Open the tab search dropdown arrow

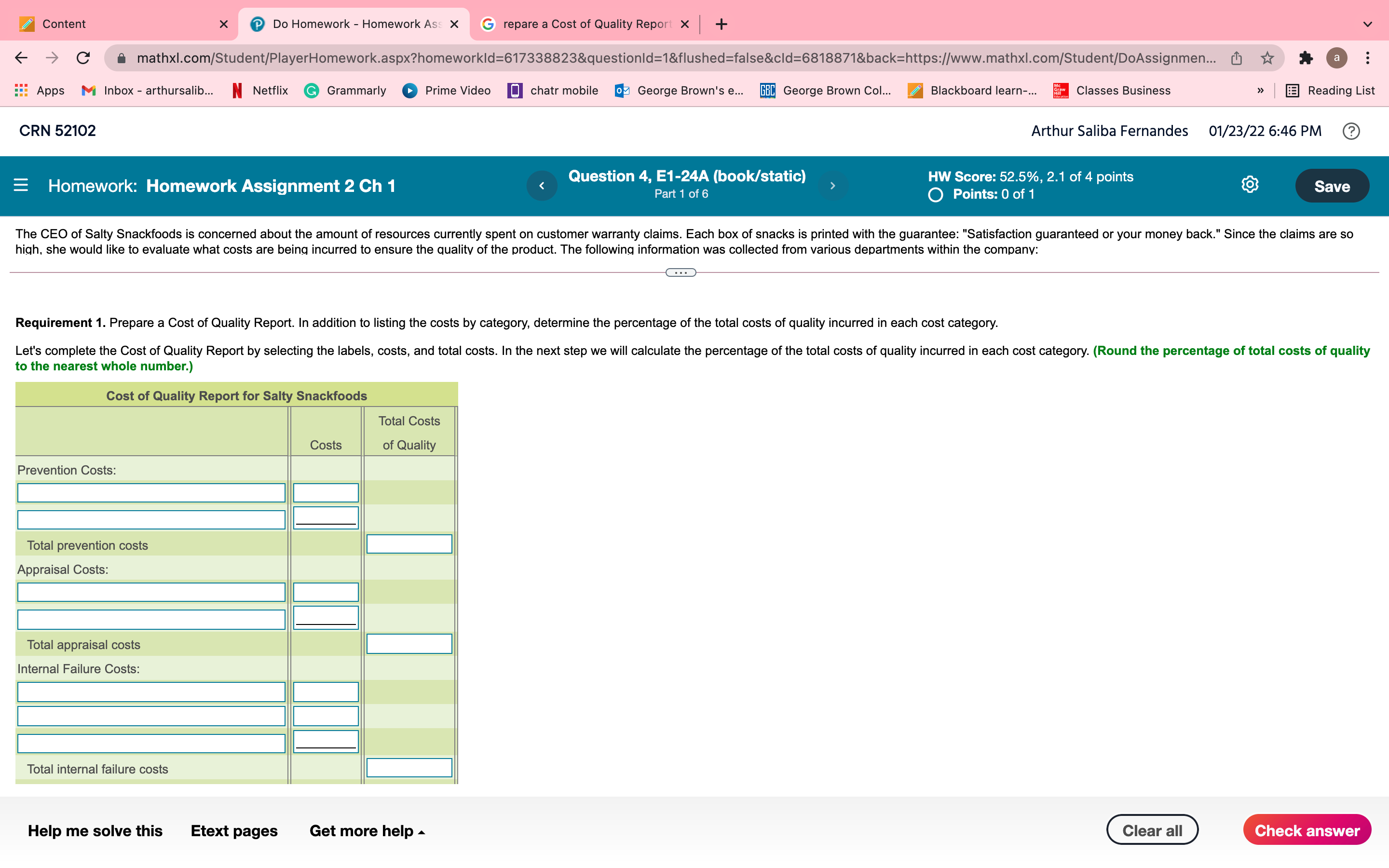coord(1367,24)
